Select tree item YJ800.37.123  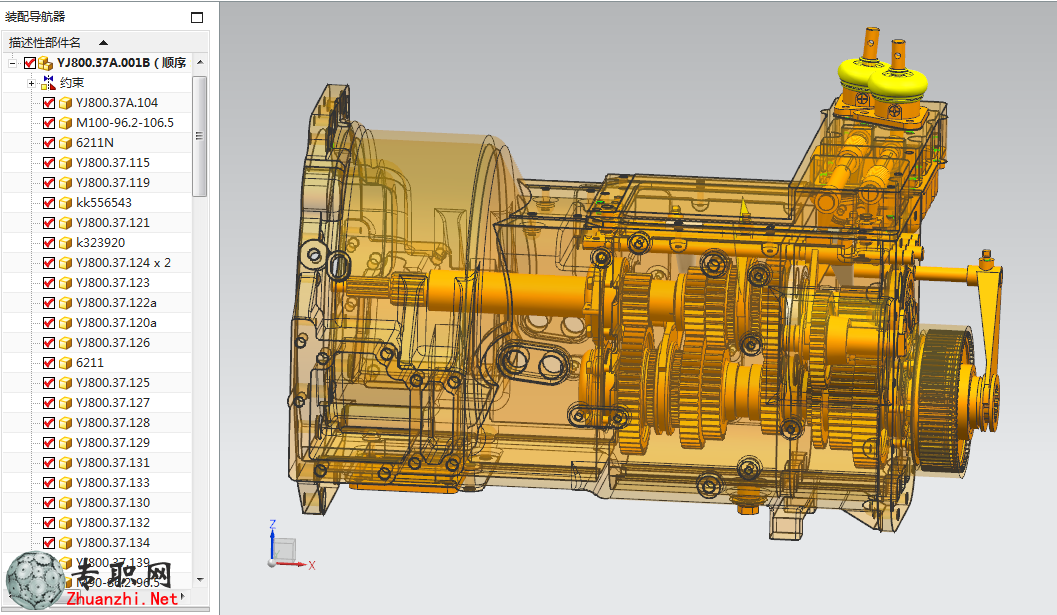98,283
